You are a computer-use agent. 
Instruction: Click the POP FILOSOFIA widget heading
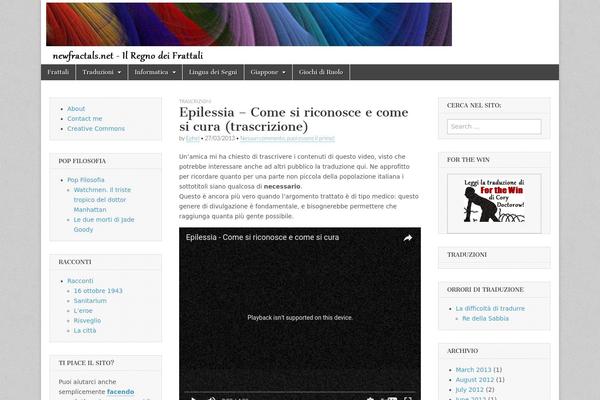(x=82, y=161)
